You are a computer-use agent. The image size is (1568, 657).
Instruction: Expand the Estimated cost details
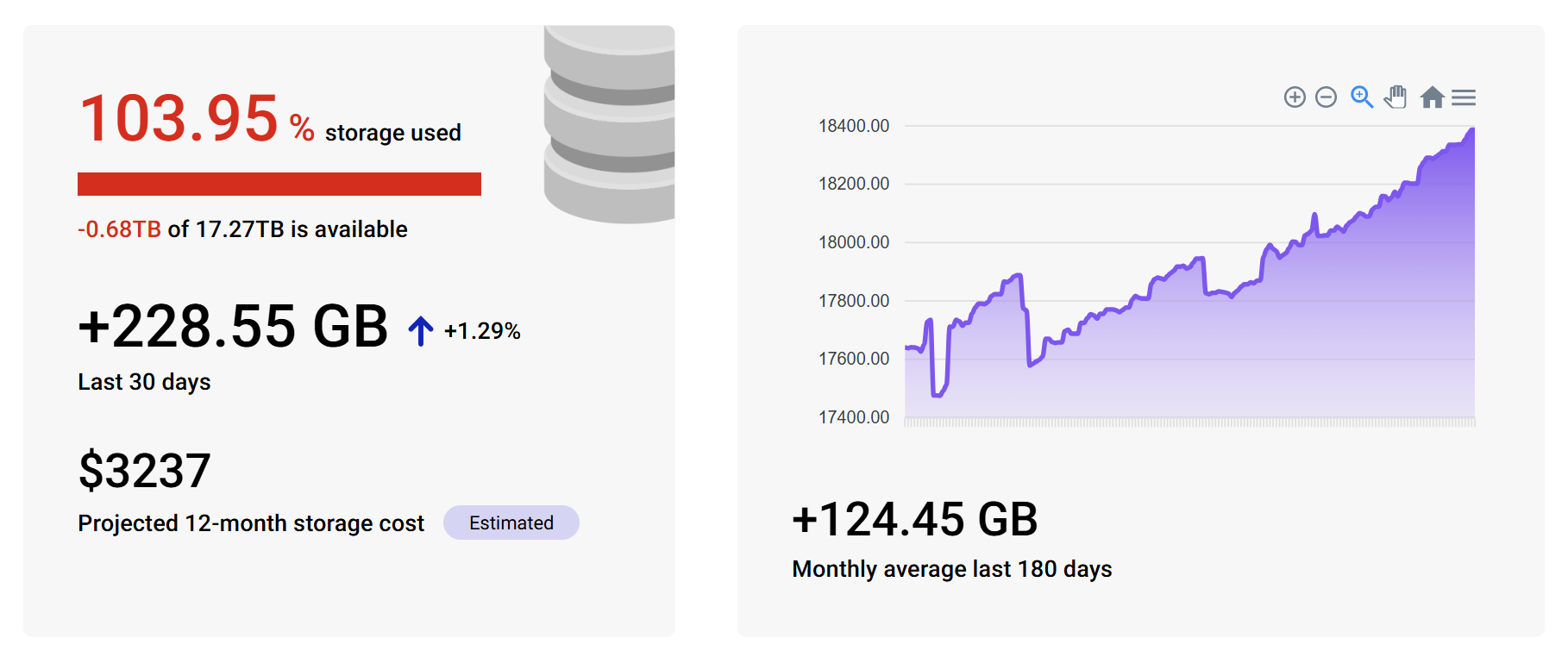pos(511,522)
